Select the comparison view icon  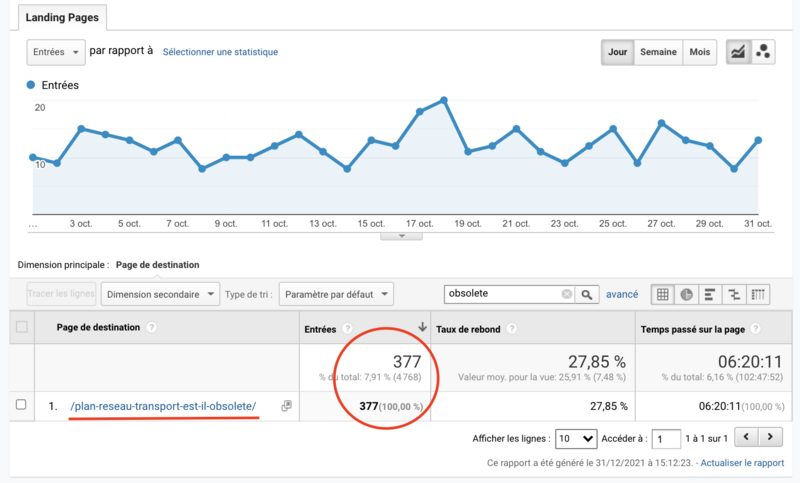734,294
